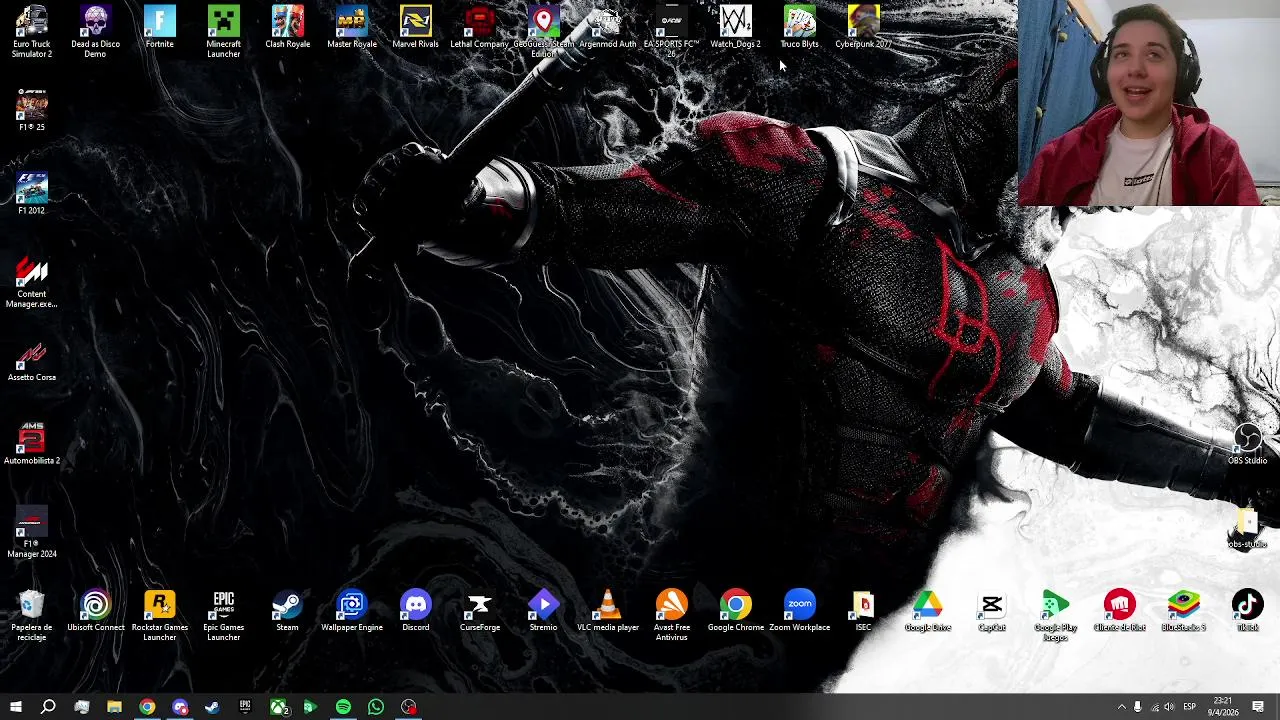Open the Truco Blyts desktop icon
Image resolution: width=1280 pixels, height=720 pixels.
pyautogui.click(x=800, y=28)
